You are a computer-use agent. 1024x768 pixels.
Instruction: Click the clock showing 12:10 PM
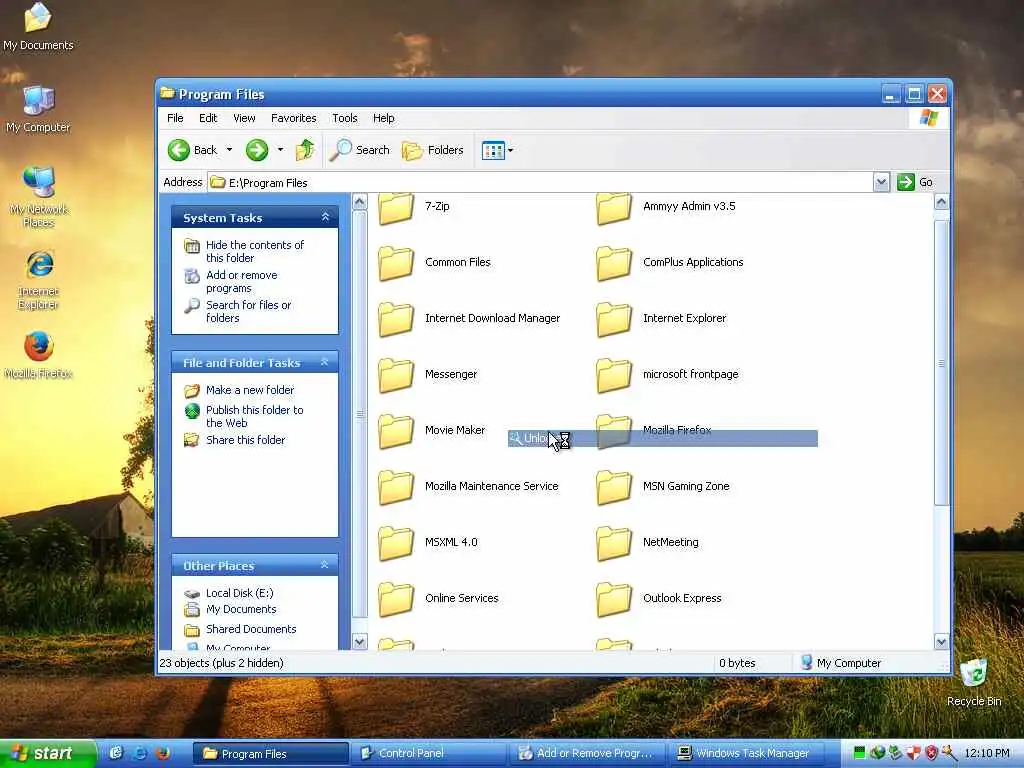(x=987, y=753)
